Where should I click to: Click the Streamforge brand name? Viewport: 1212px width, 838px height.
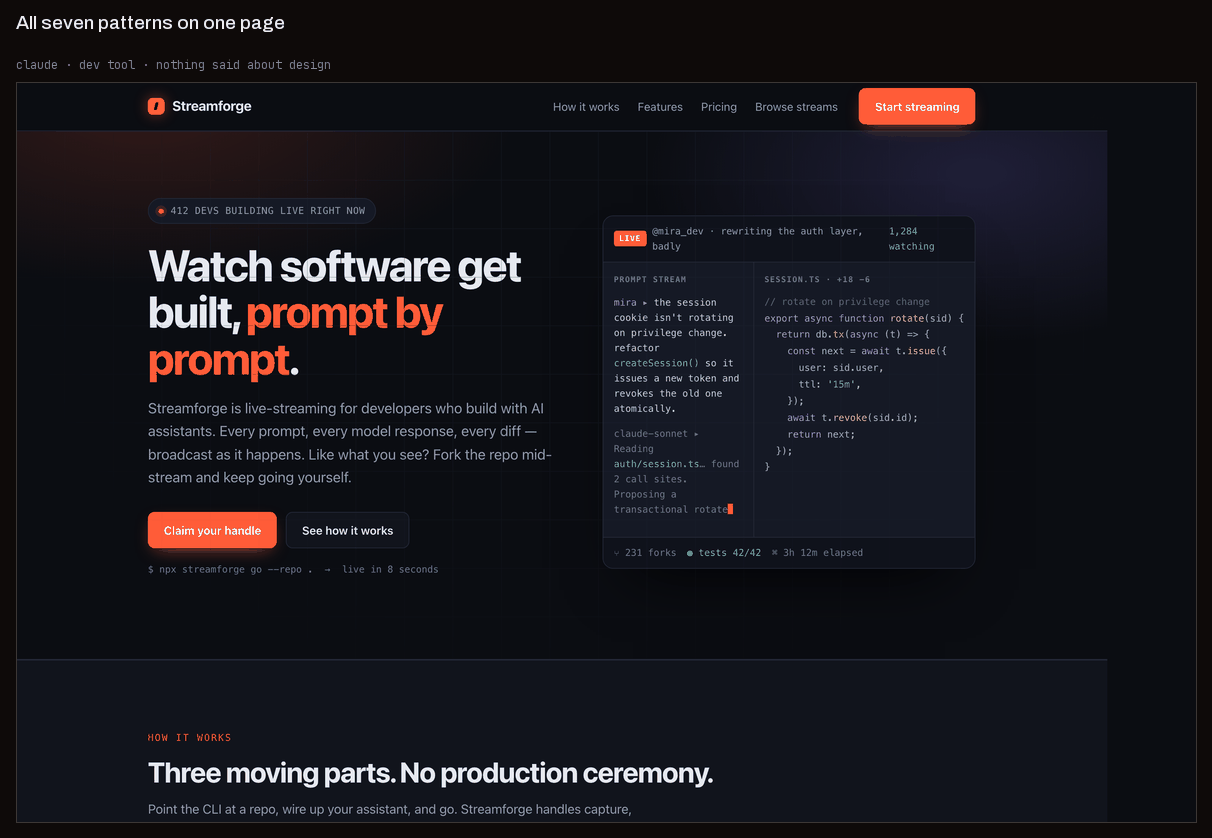(x=212, y=106)
